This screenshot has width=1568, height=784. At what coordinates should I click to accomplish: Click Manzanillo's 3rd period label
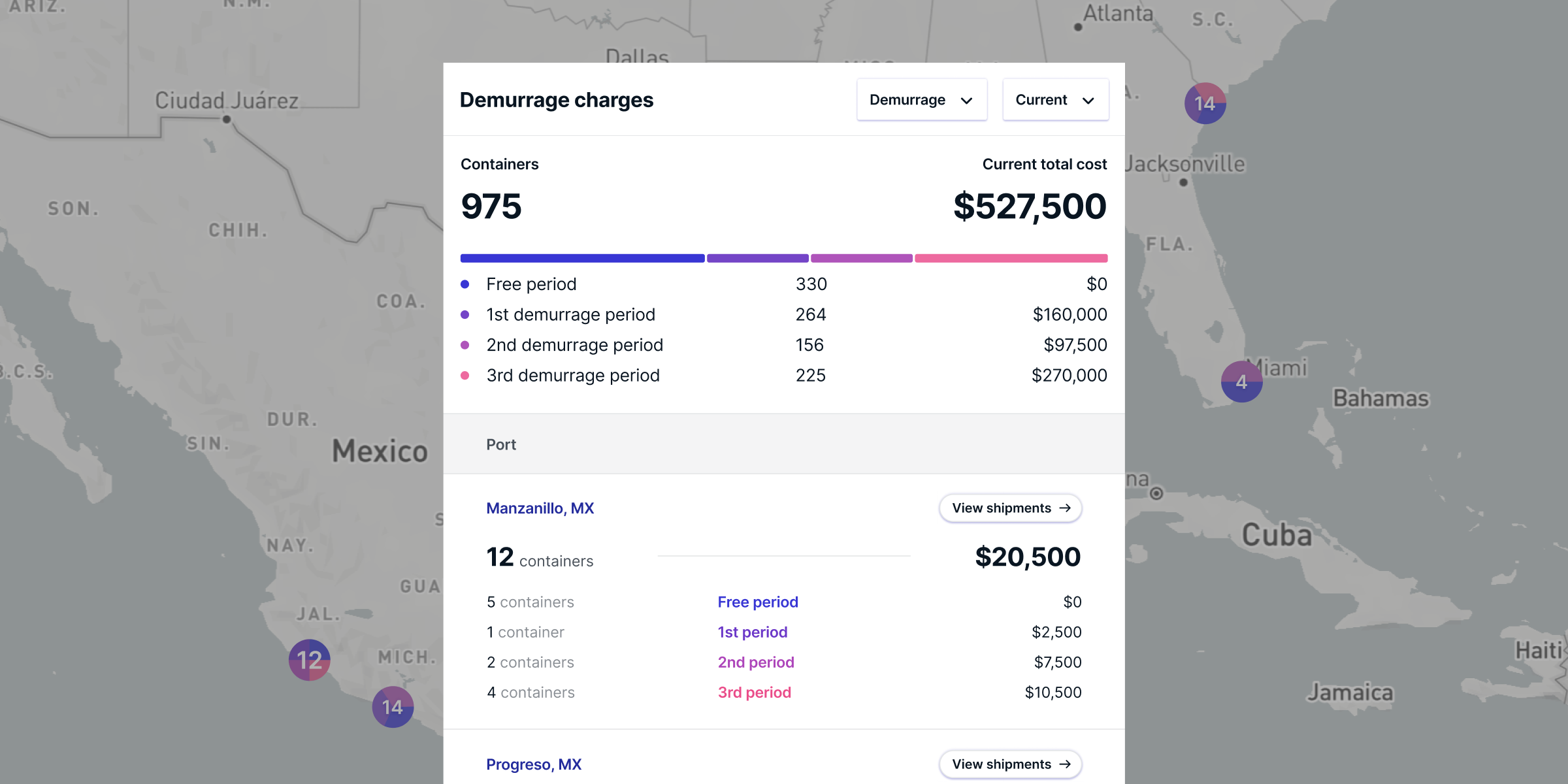tap(754, 692)
